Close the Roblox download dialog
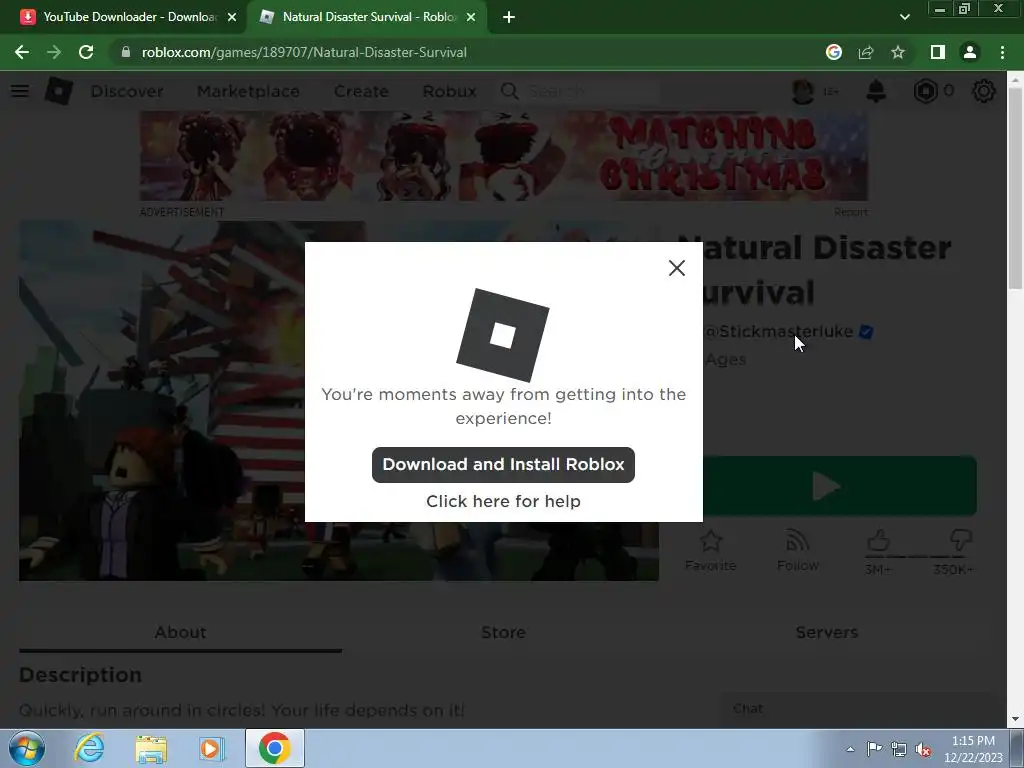Image resolution: width=1024 pixels, height=768 pixels. 677,268
